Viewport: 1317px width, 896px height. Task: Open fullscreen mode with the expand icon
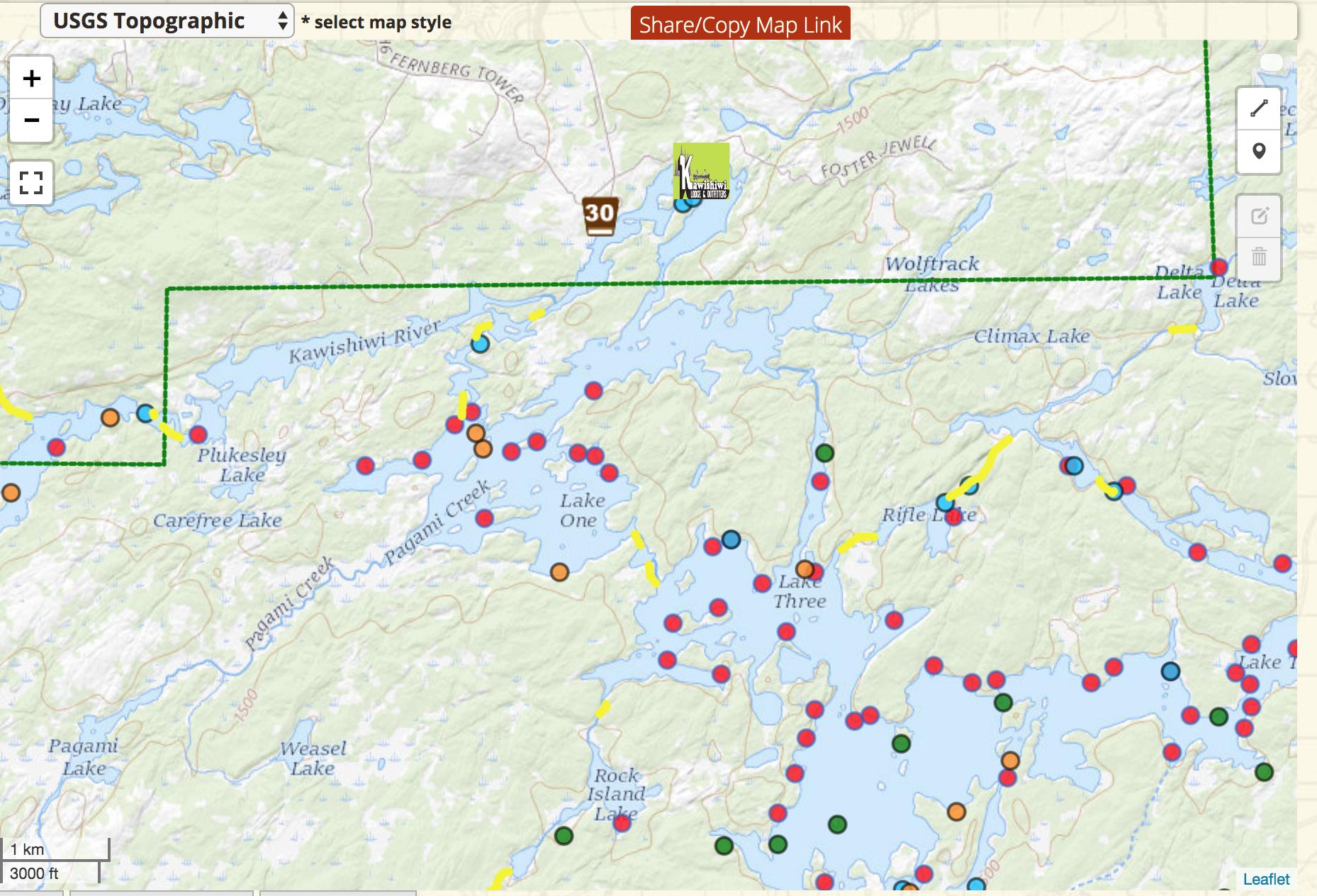coord(31,184)
